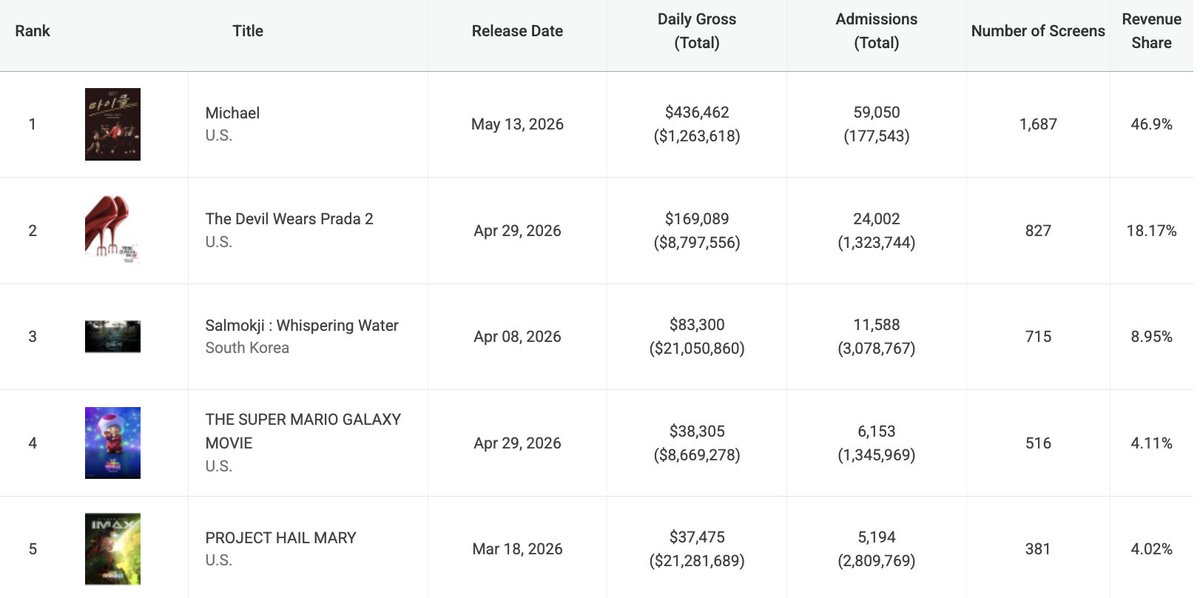This screenshot has width=1200, height=598.
Task: Click the Admissions (Total) column header
Action: pos(877,31)
